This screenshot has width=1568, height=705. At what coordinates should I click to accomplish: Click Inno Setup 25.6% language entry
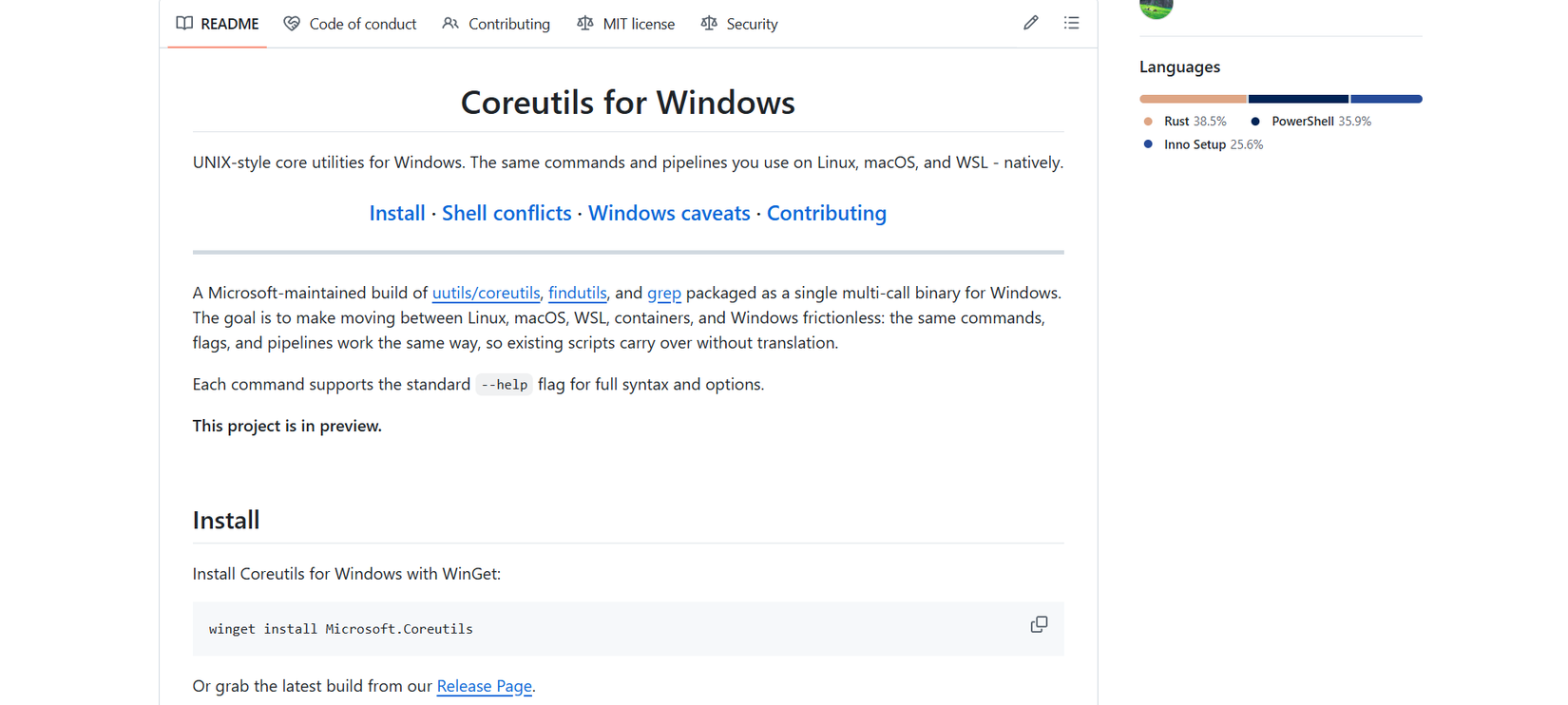click(1203, 144)
